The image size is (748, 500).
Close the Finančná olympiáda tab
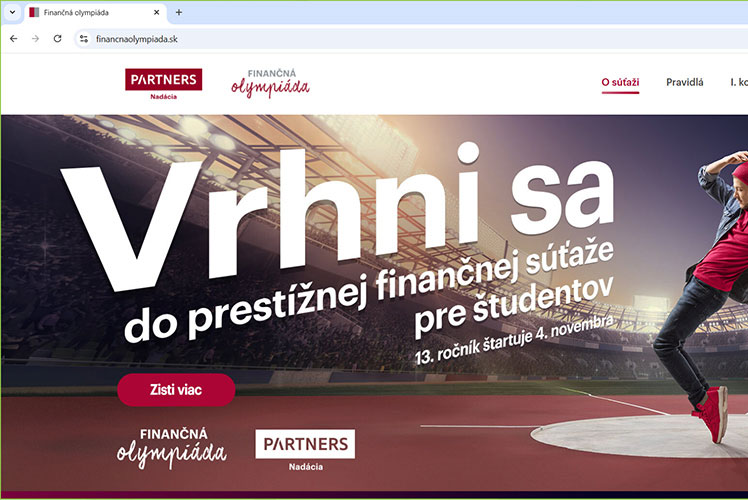pos(156,12)
